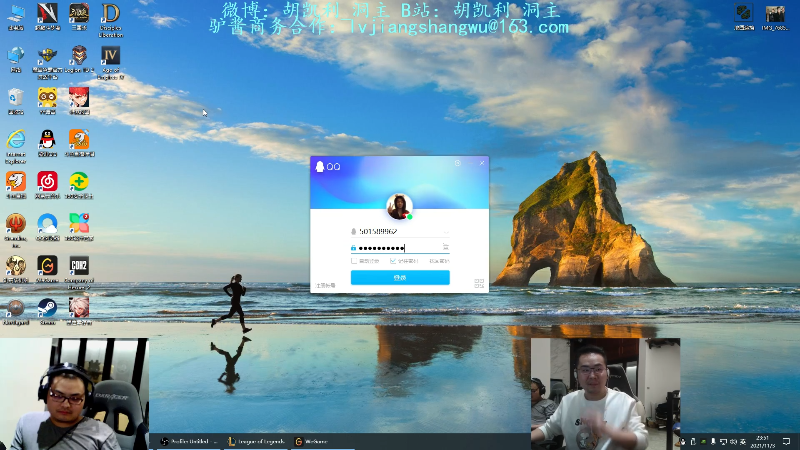Select the Three Kingdoms game shortcut in top row
800x450 pixels.
click(x=79, y=17)
